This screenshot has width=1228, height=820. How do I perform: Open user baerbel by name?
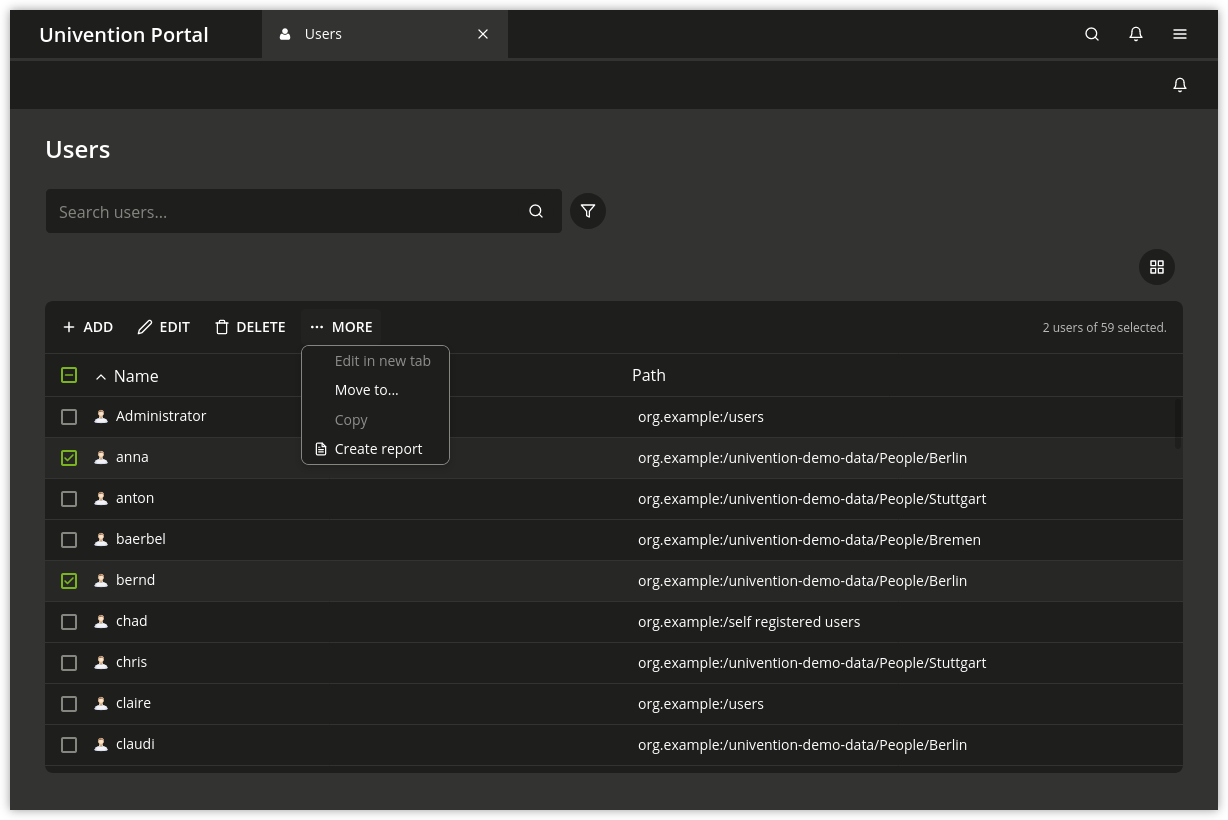click(x=141, y=539)
